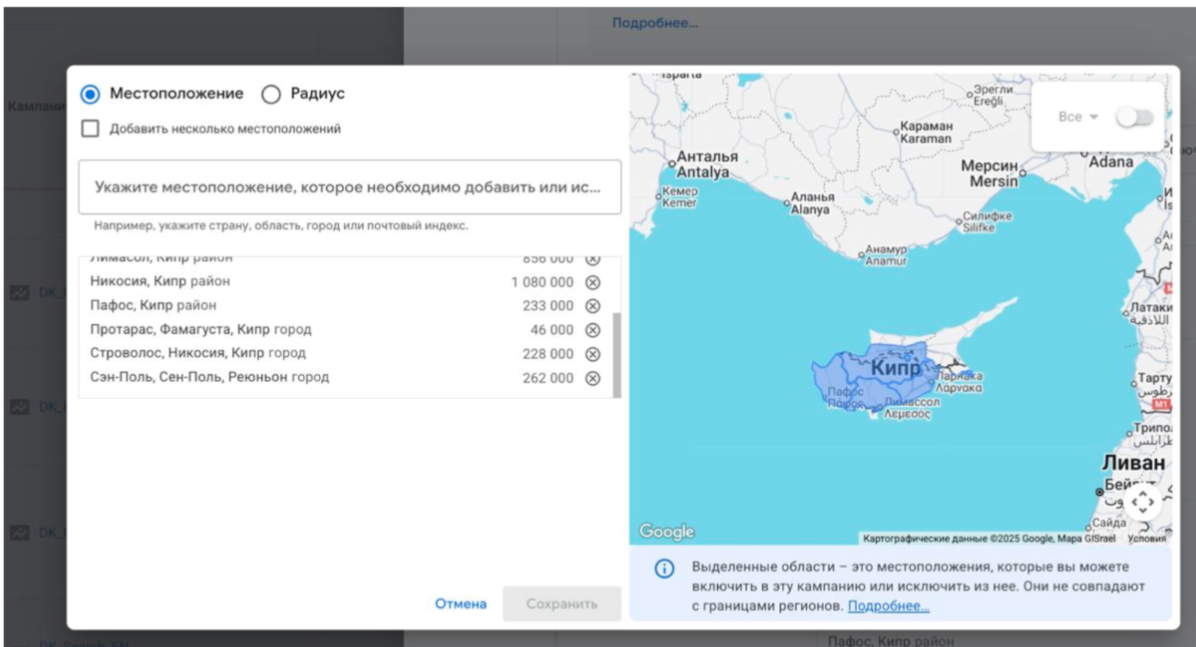1196x647 pixels.
Task: Remove Сэн-Поль, Реюньон location from list
Action: tap(593, 378)
